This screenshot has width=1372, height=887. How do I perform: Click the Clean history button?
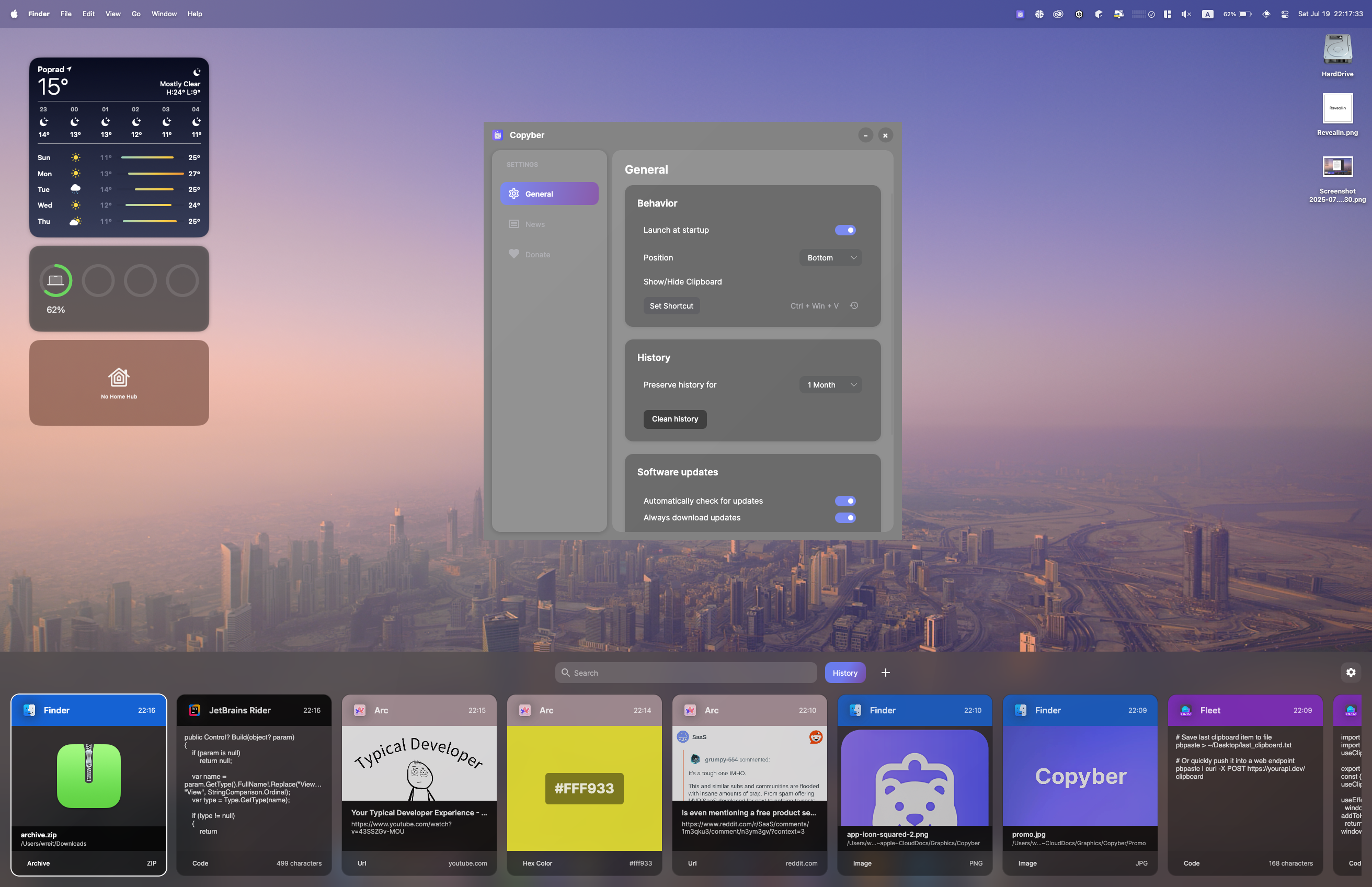click(x=674, y=419)
